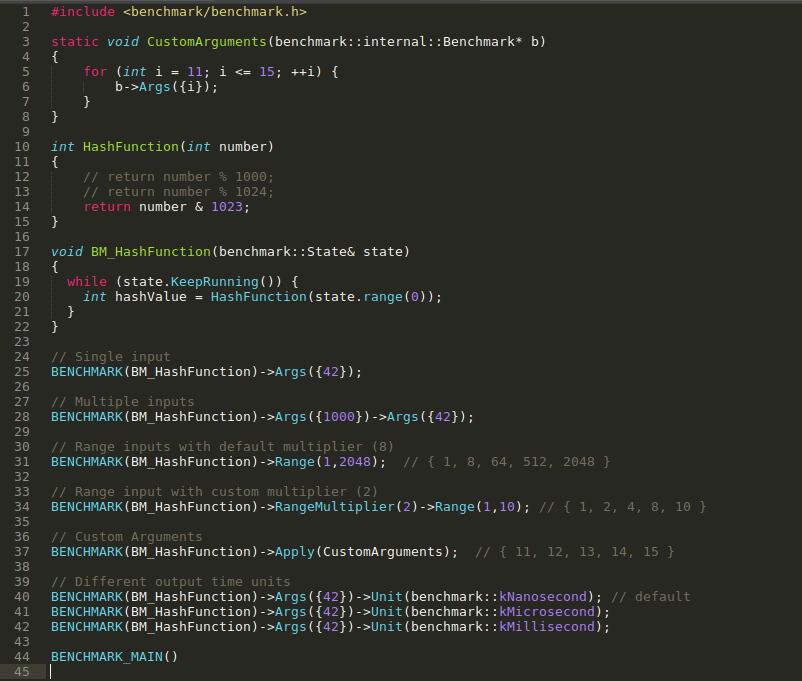Click the BM_HashFunction function name
The width and height of the screenshot is (802, 681).
(150, 251)
